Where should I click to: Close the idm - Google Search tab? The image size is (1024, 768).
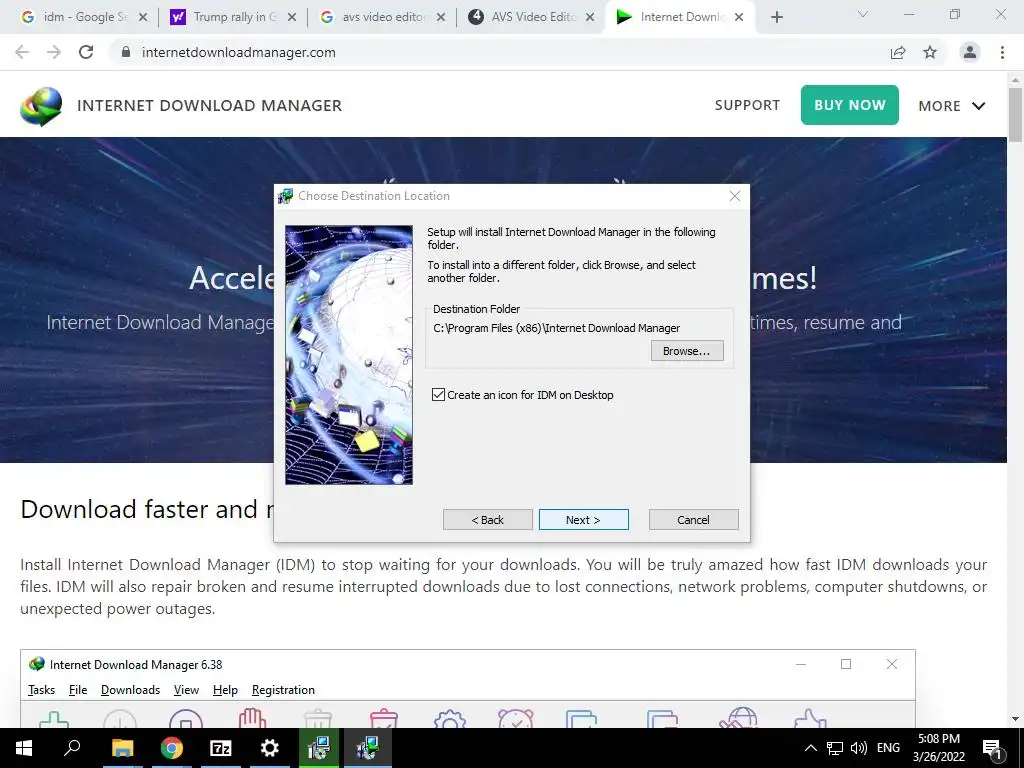pyautogui.click(x=143, y=18)
